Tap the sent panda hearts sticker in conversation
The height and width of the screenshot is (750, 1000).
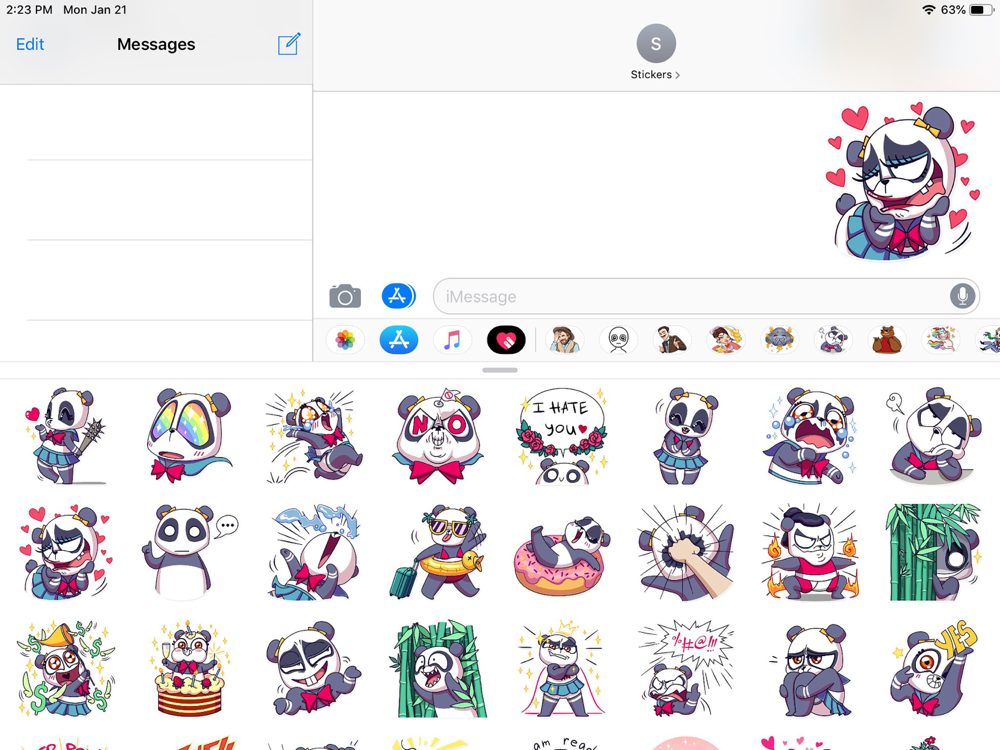(x=901, y=181)
